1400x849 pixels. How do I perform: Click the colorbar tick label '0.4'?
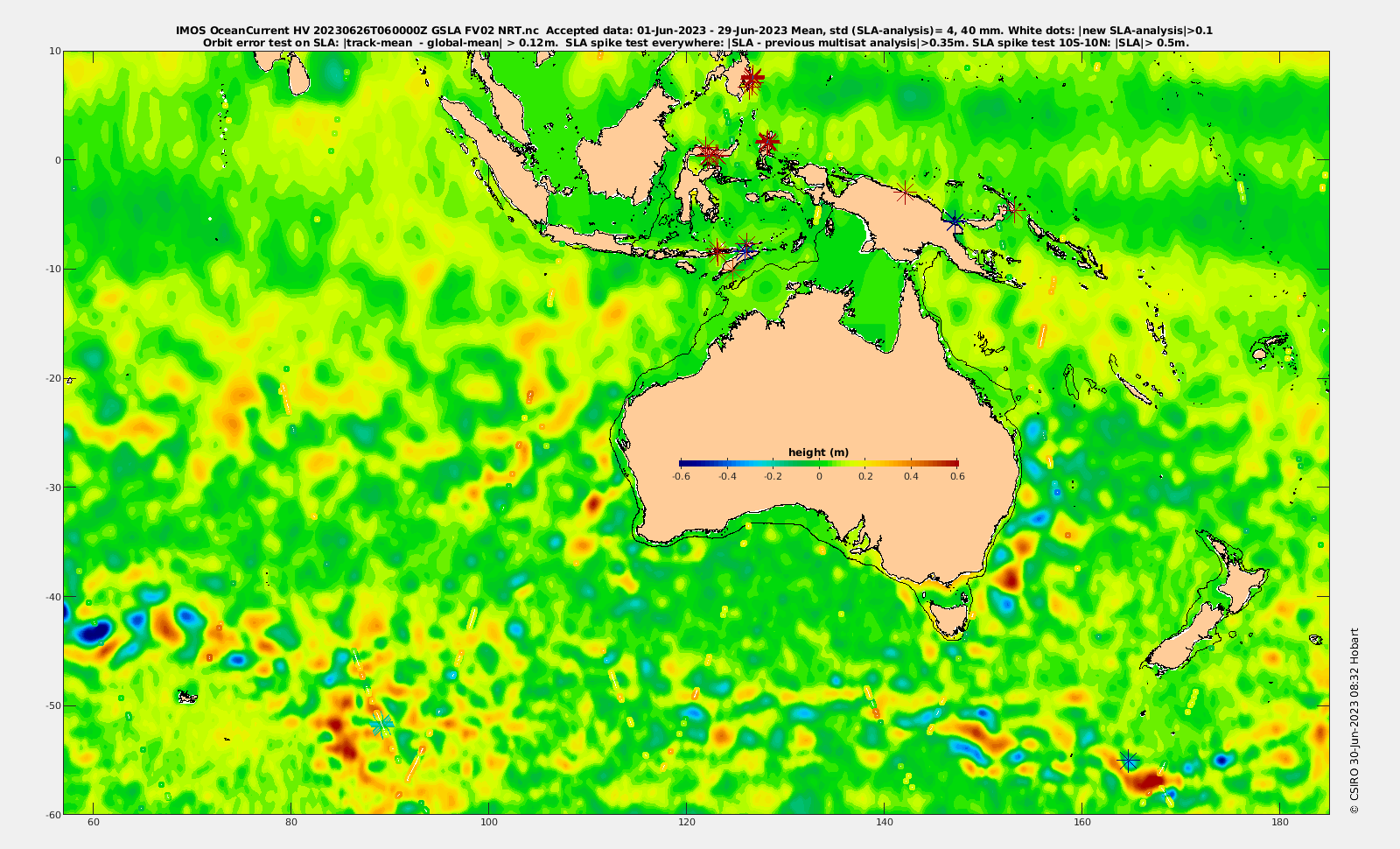pos(912,476)
